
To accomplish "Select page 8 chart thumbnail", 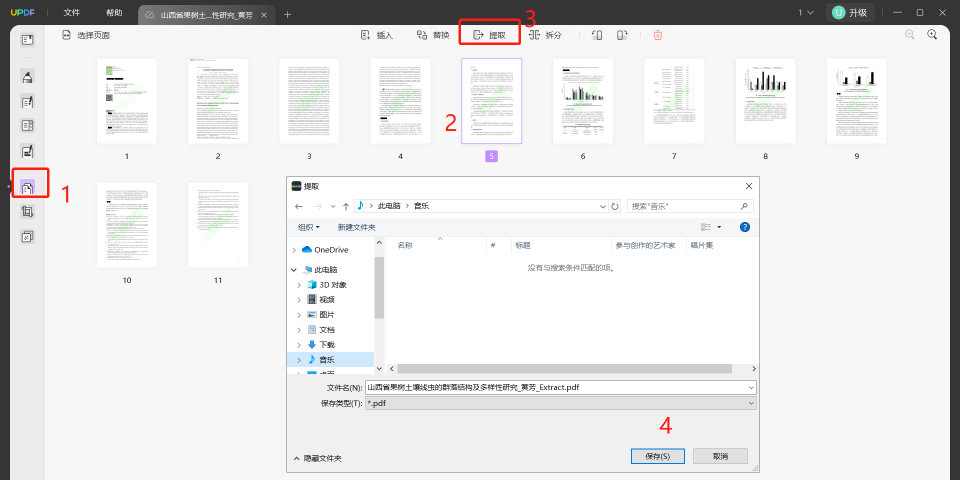I will click(765, 101).
